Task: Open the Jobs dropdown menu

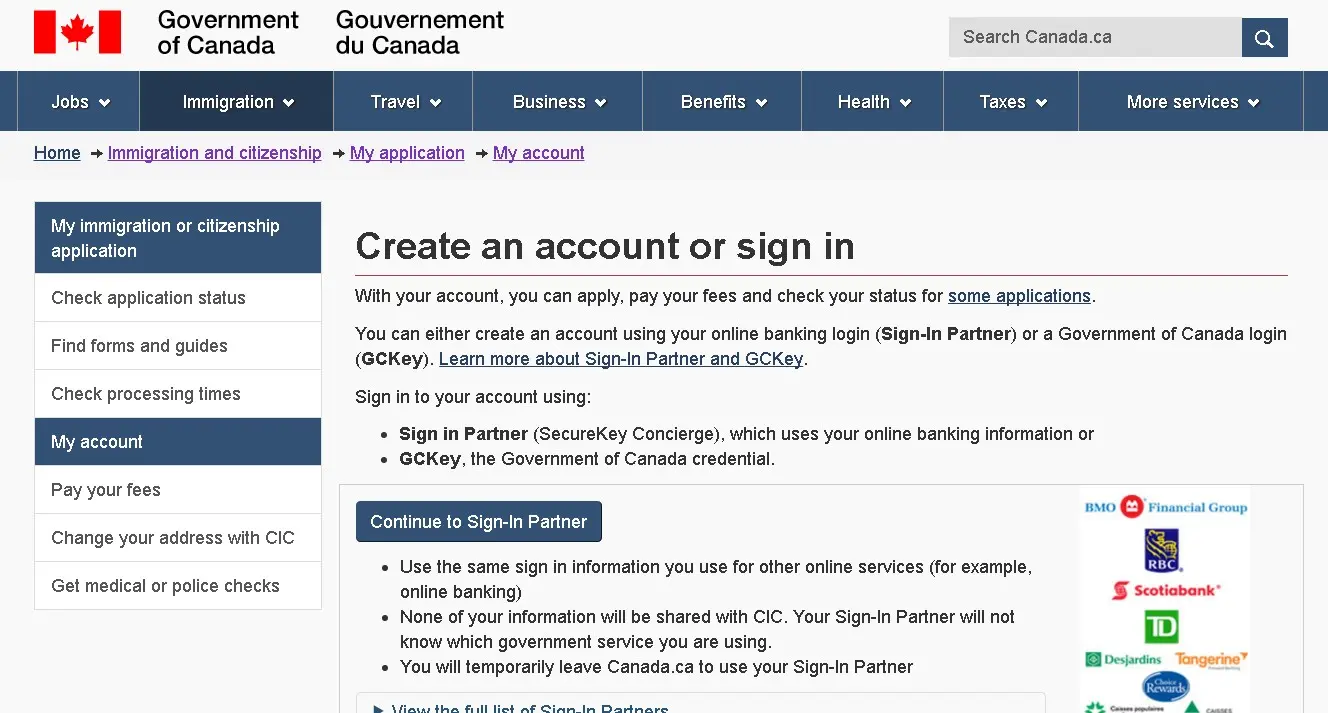Action: click(x=81, y=101)
